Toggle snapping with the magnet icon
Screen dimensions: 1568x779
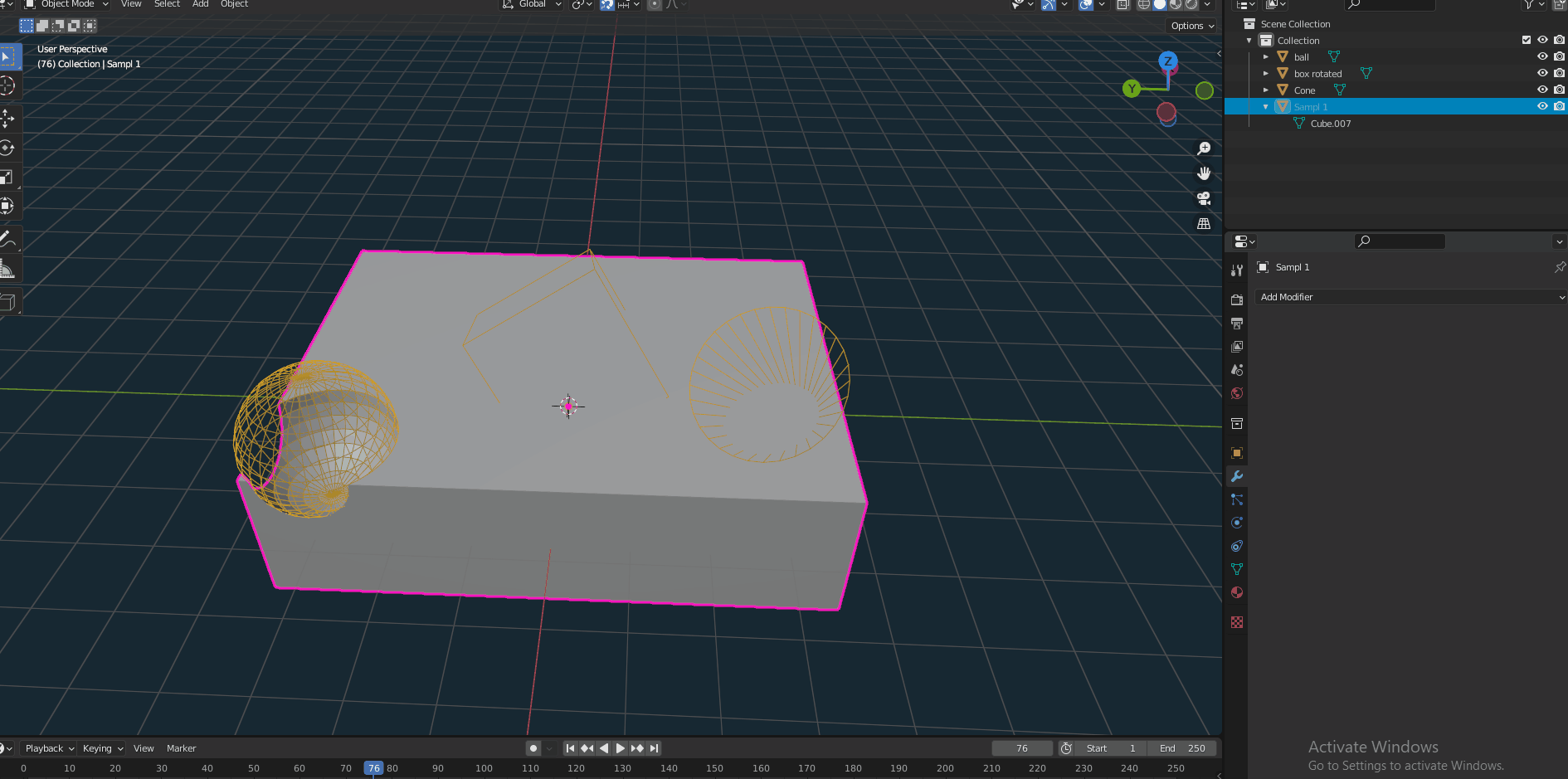click(x=608, y=5)
